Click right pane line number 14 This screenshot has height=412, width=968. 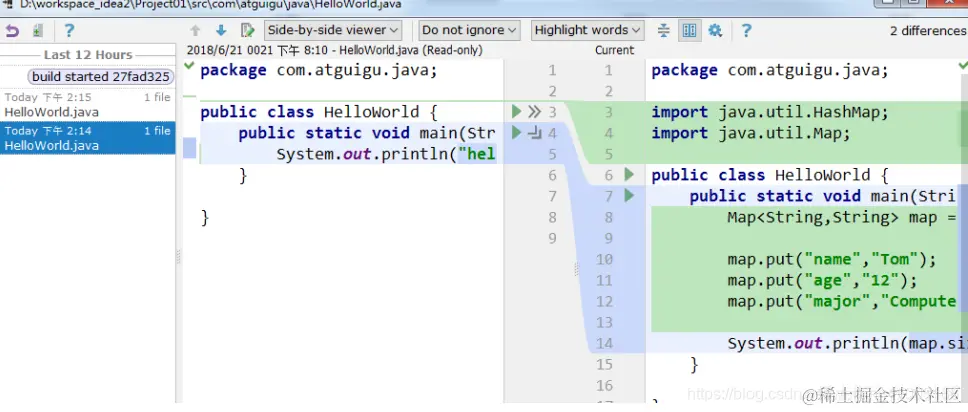tap(604, 343)
